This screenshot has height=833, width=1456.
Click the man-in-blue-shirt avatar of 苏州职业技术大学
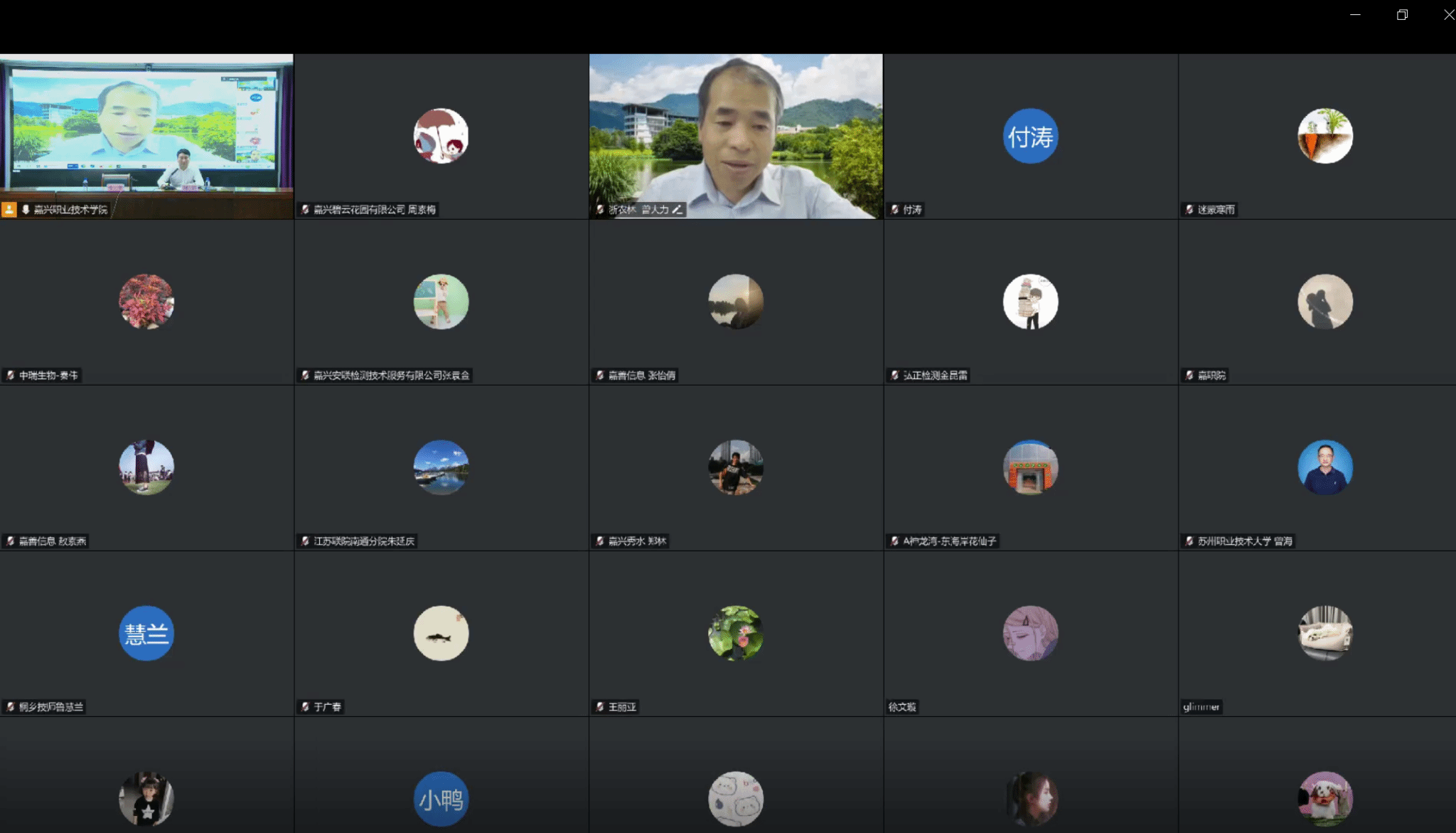(1325, 467)
